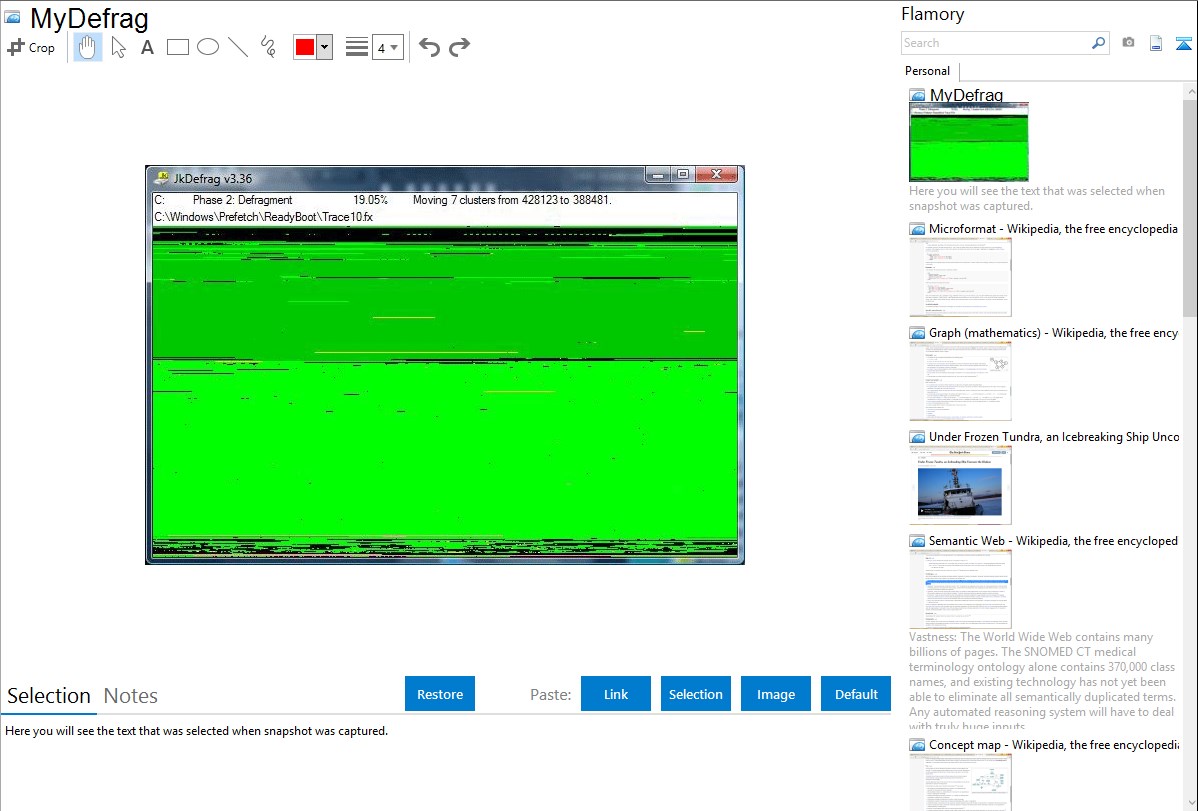Open the Under Frozen Tundra snapshot thumbnail
The width and height of the screenshot is (1198, 811).
pos(960,485)
